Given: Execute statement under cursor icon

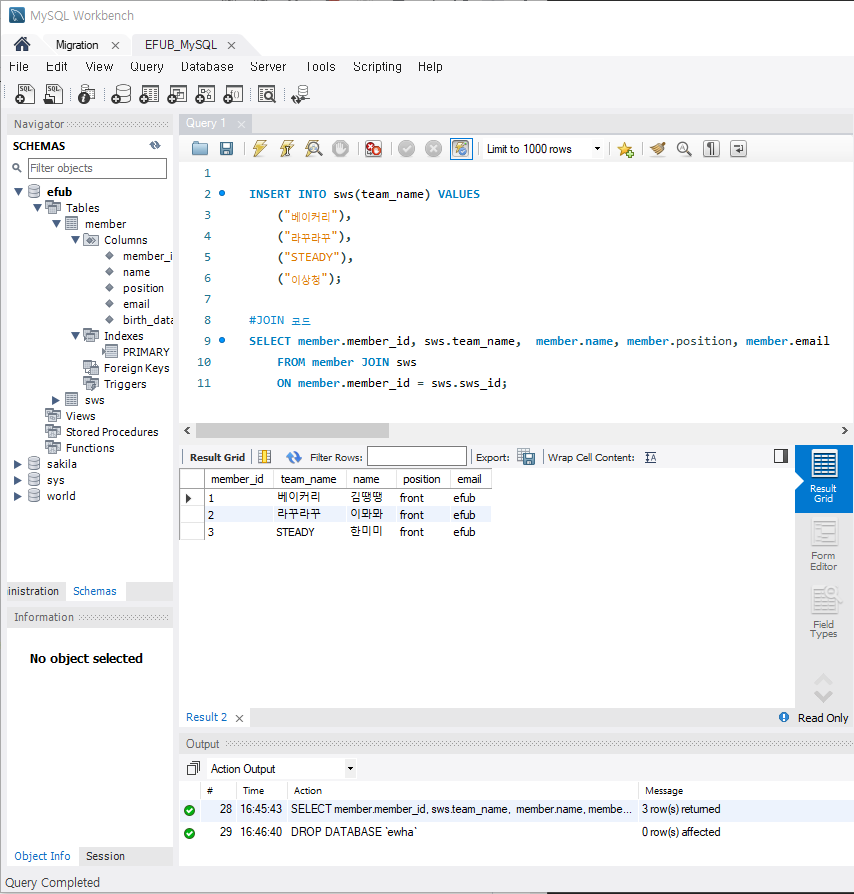Looking at the screenshot, I should [x=287, y=149].
